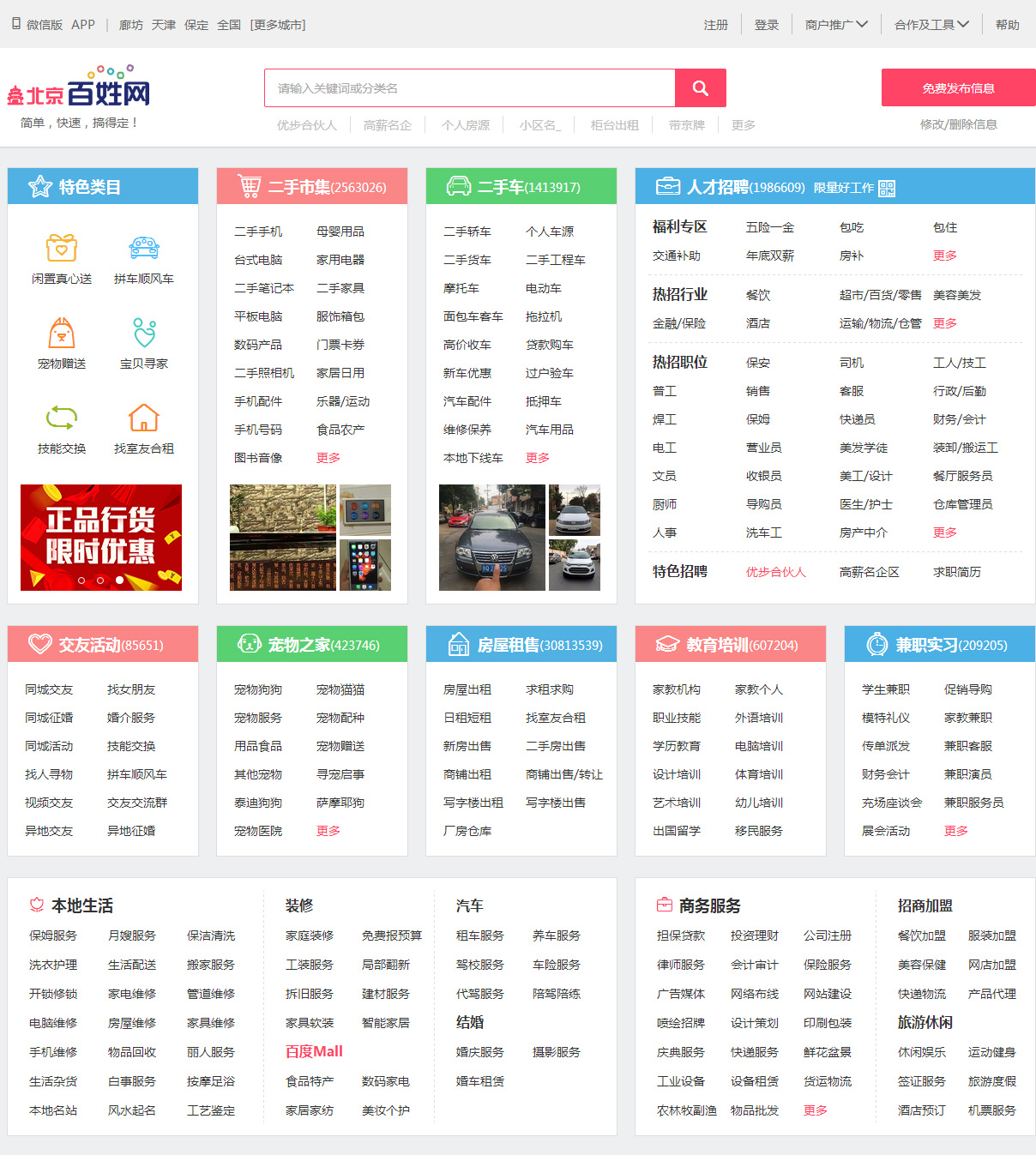Open the 二手手机 link
The width and height of the screenshot is (1036, 1155).
coord(258,232)
